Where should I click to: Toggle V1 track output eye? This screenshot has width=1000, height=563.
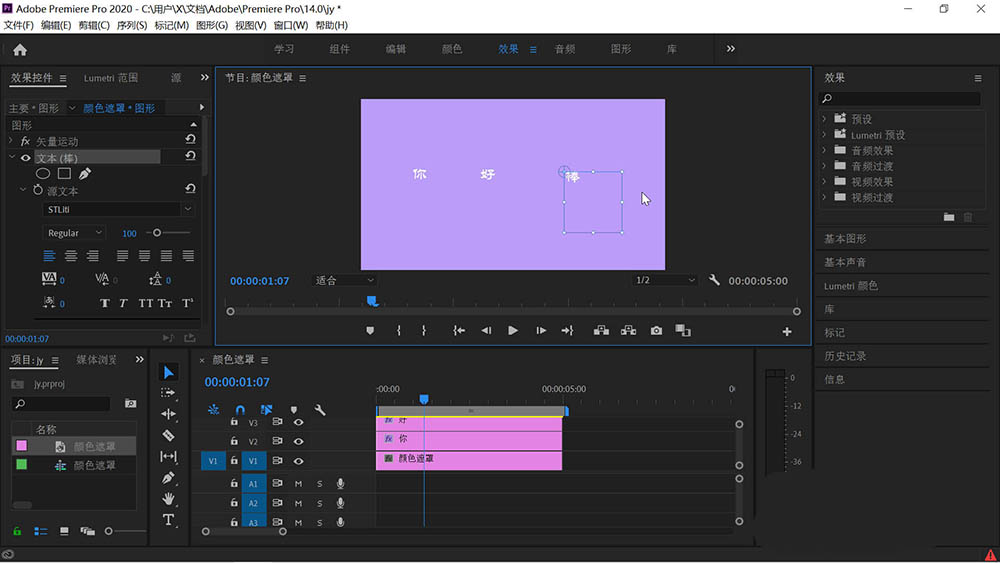(298, 461)
